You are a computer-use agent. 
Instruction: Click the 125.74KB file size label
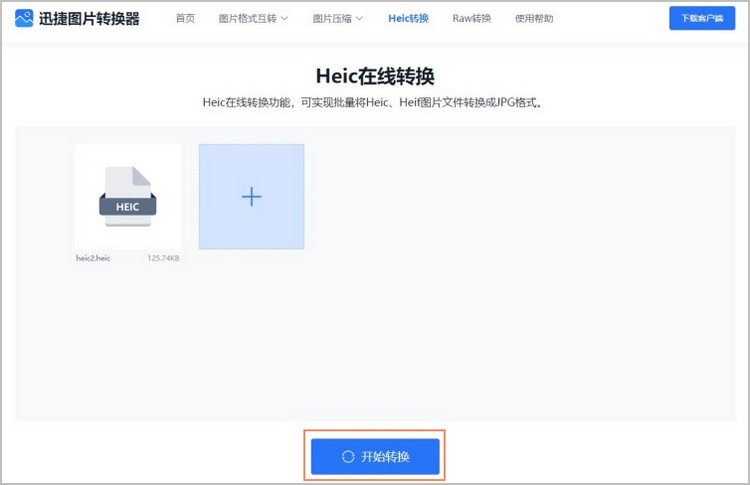coord(163,257)
